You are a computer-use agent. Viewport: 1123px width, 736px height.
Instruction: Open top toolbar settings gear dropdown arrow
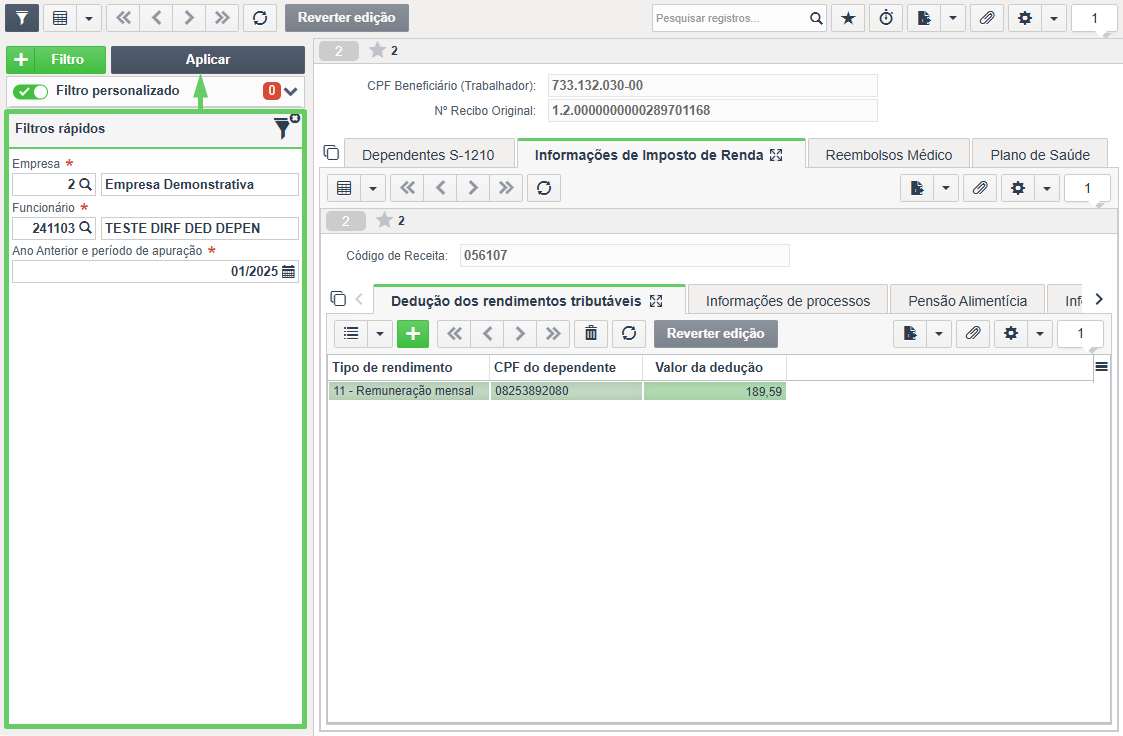pyautogui.click(x=1054, y=18)
